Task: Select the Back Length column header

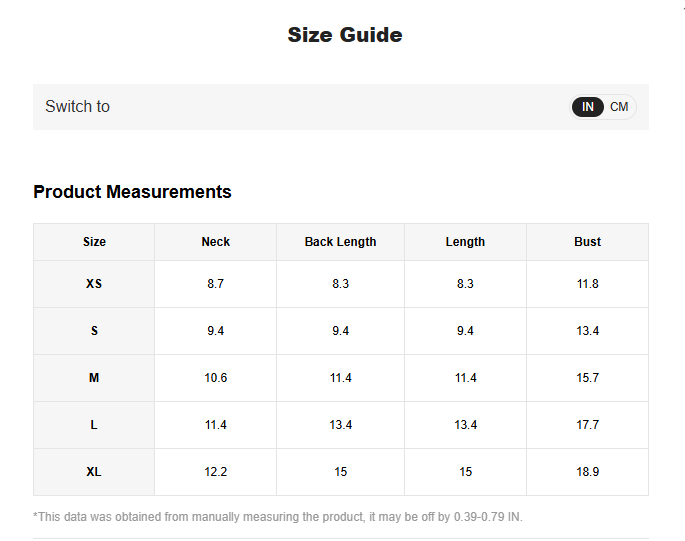Action: (340, 242)
